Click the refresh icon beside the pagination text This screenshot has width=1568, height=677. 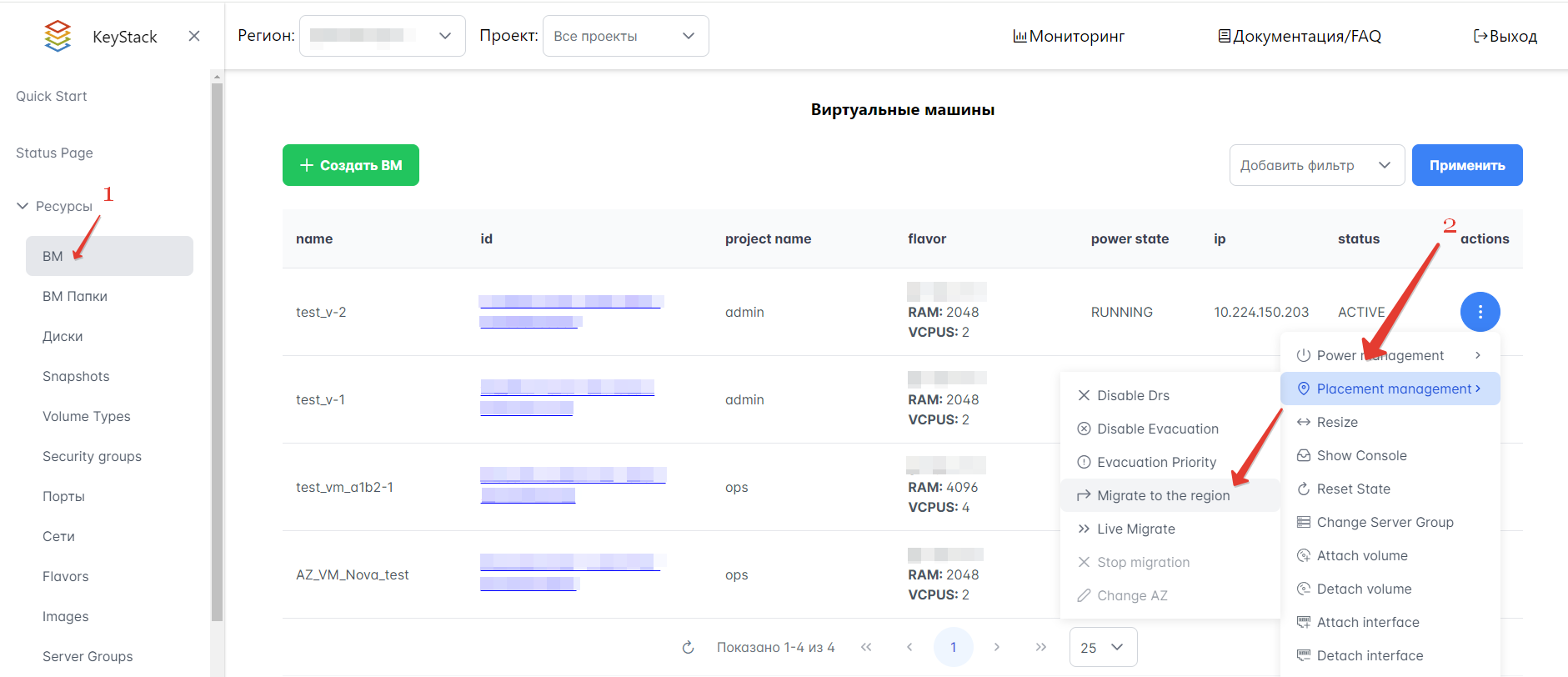click(688, 648)
